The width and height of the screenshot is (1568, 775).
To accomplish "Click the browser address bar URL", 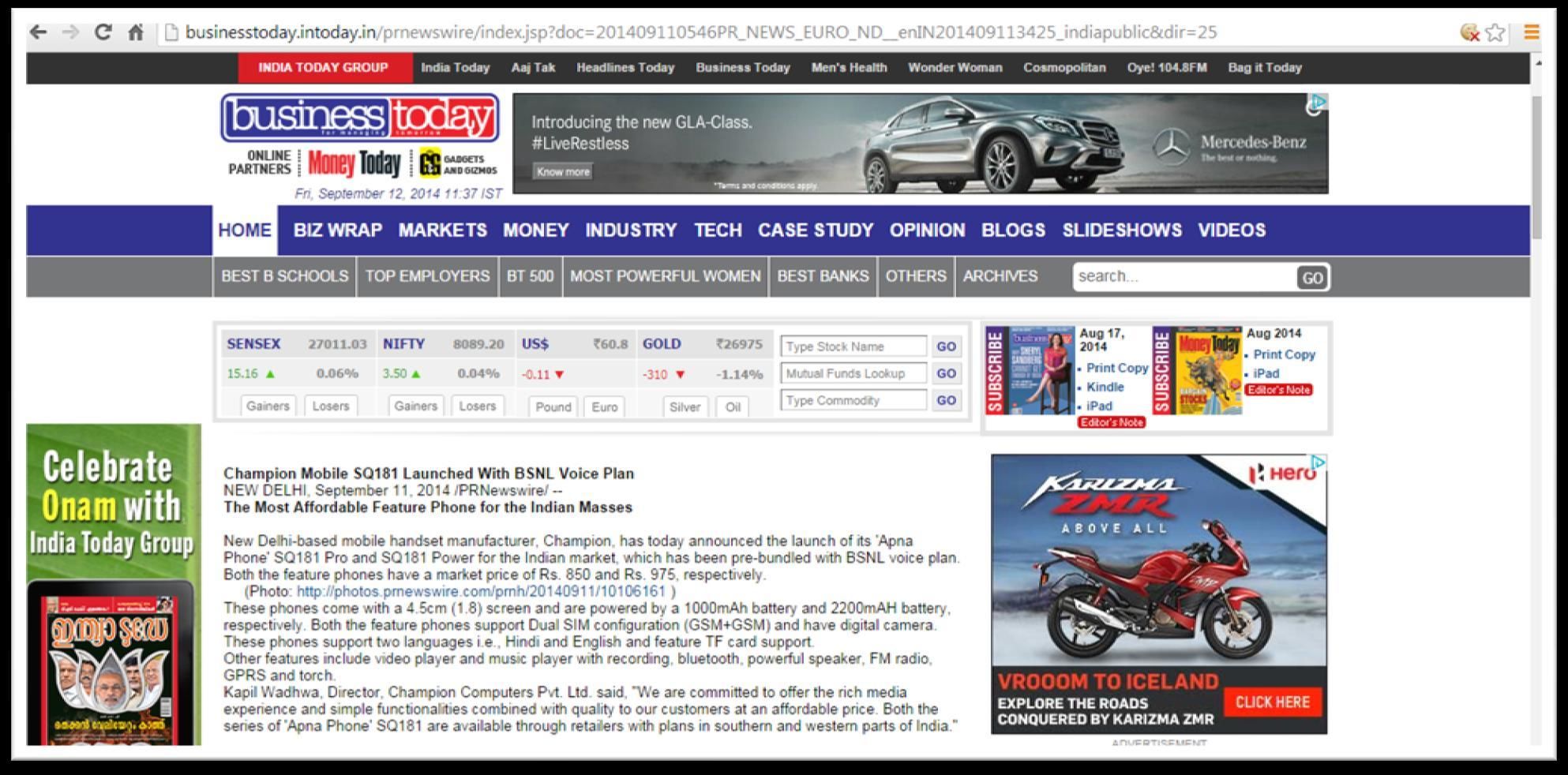I will (x=701, y=32).
